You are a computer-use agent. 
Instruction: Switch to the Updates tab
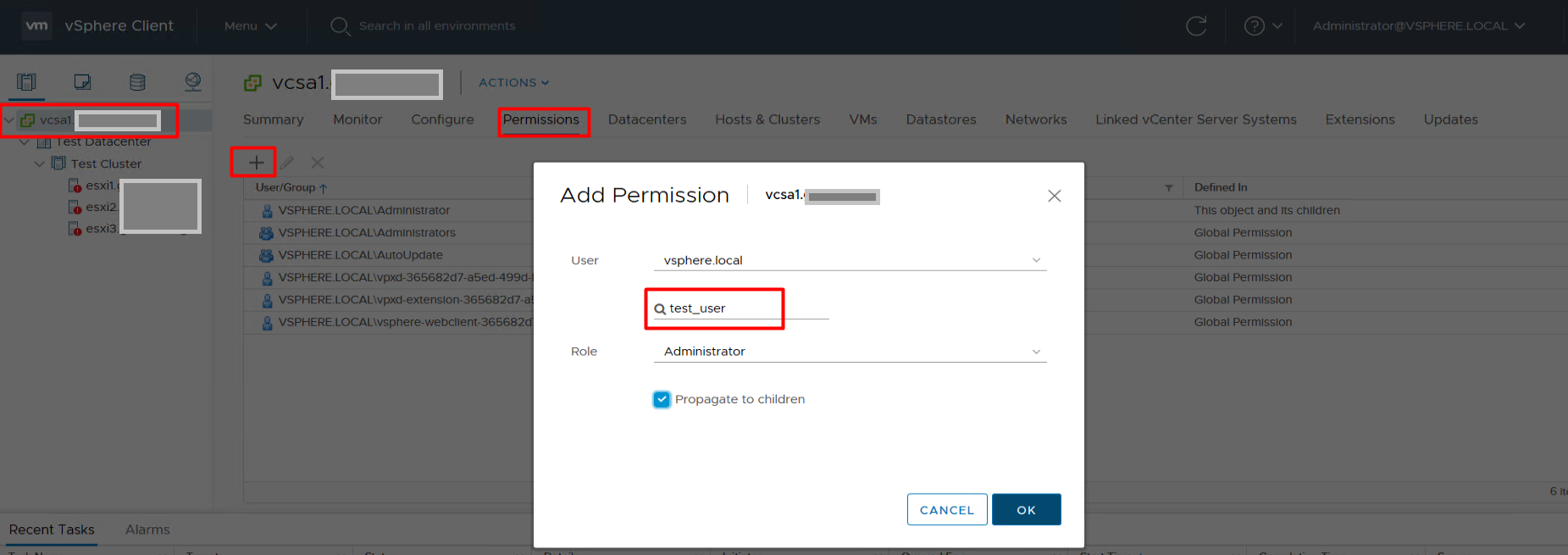1450,119
